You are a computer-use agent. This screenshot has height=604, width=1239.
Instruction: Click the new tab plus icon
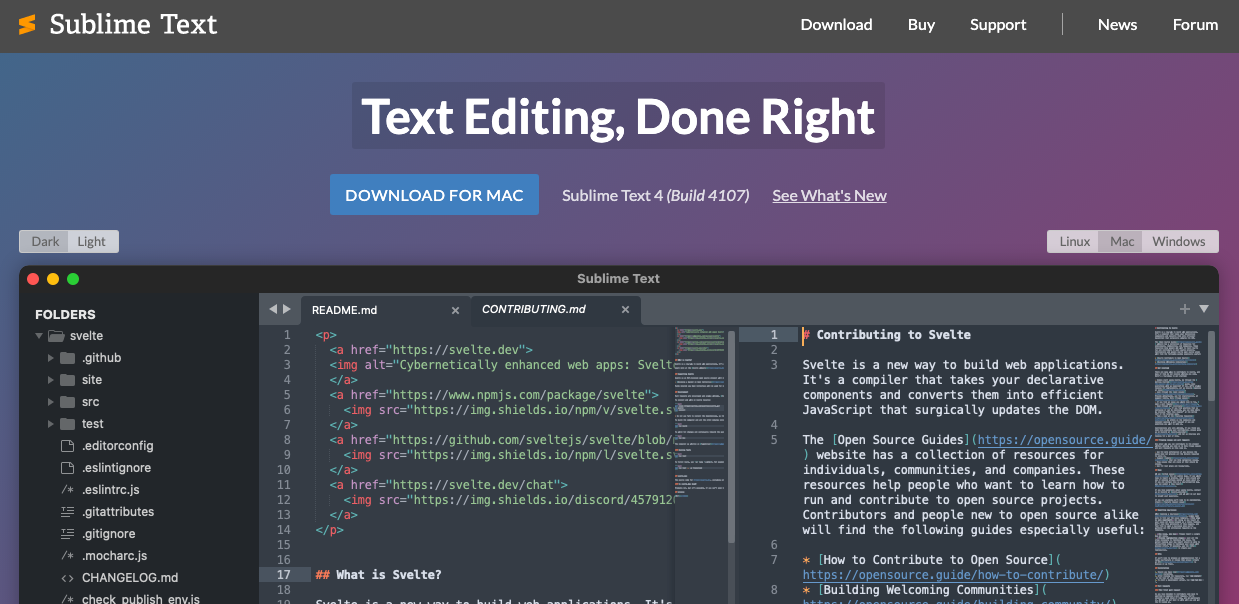click(1185, 309)
